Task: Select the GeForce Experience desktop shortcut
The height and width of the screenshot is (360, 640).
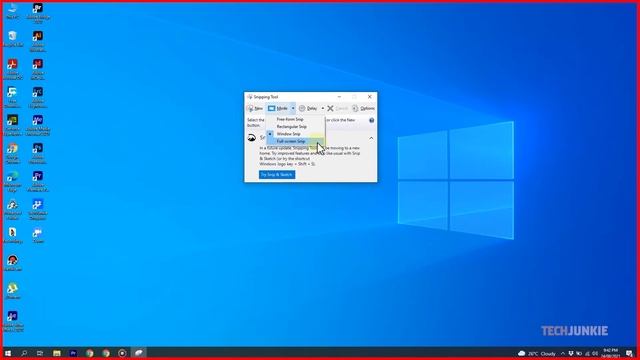Action: tap(13, 125)
